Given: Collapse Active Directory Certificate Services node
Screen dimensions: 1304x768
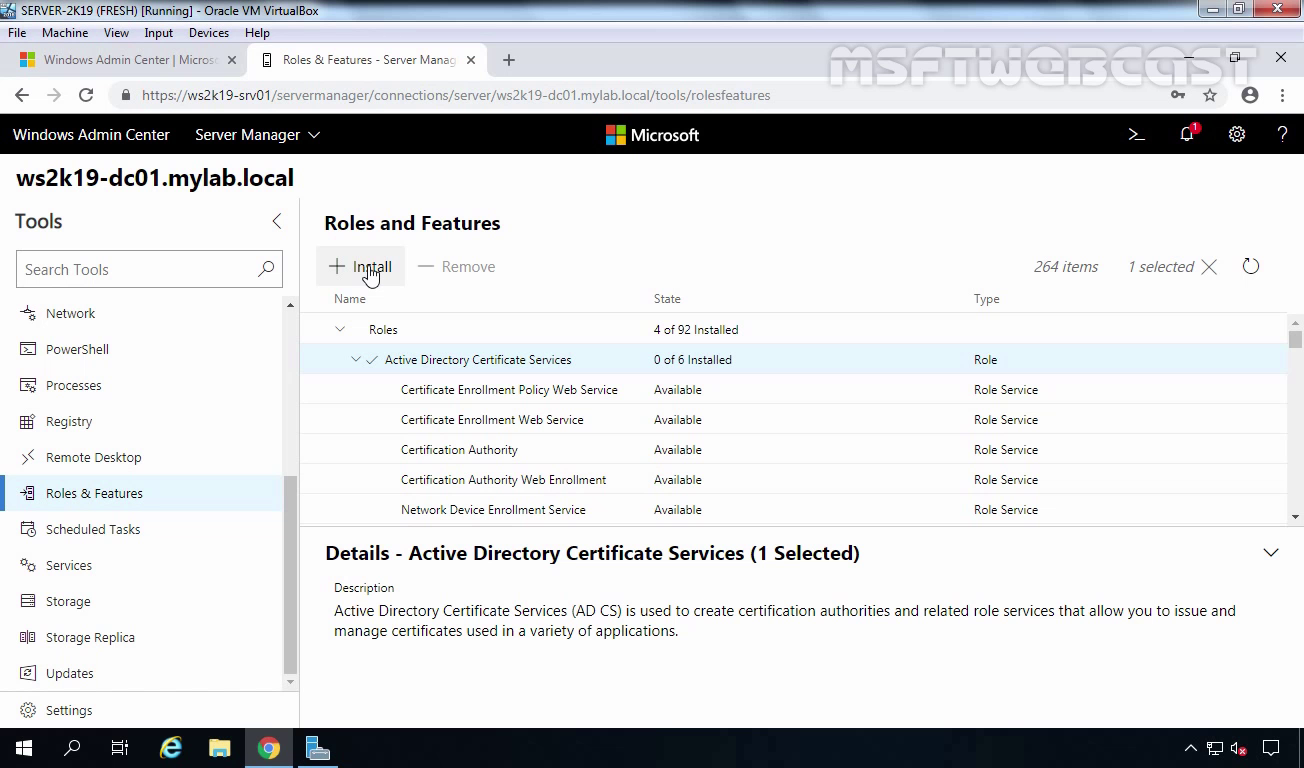Looking at the screenshot, I should [x=356, y=359].
